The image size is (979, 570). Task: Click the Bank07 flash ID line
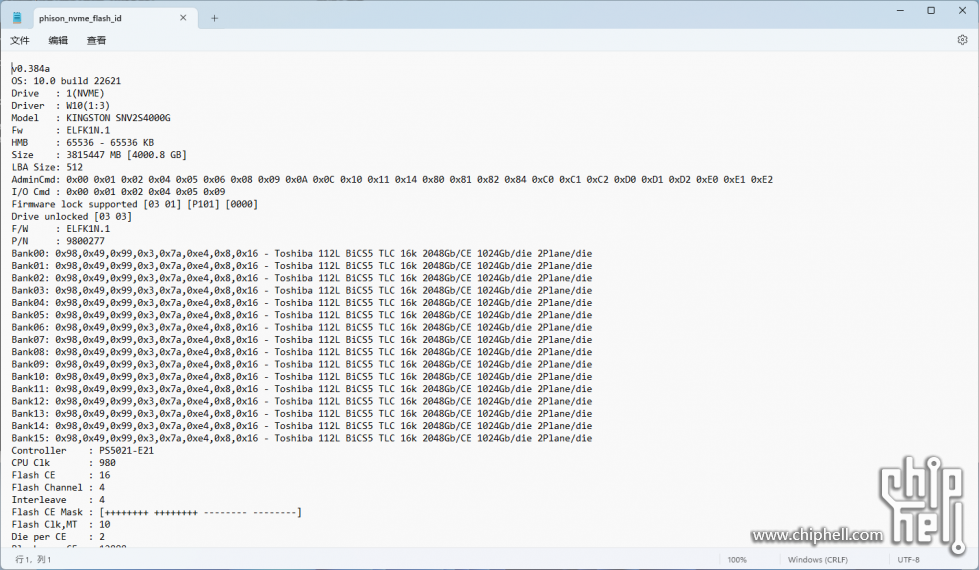(x=302, y=340)
